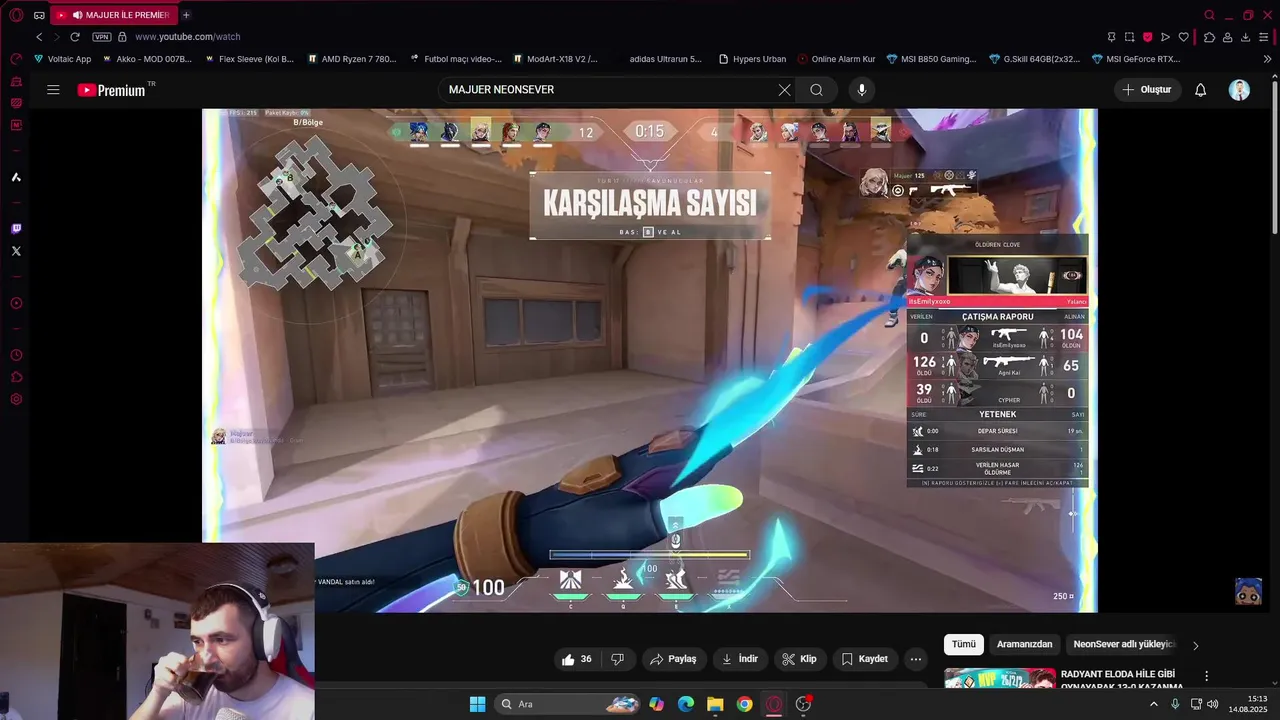Screen dimensions: 1280x720
Task: Open X (Twitter) in Opera sidebar
Action: coord(16,251)
